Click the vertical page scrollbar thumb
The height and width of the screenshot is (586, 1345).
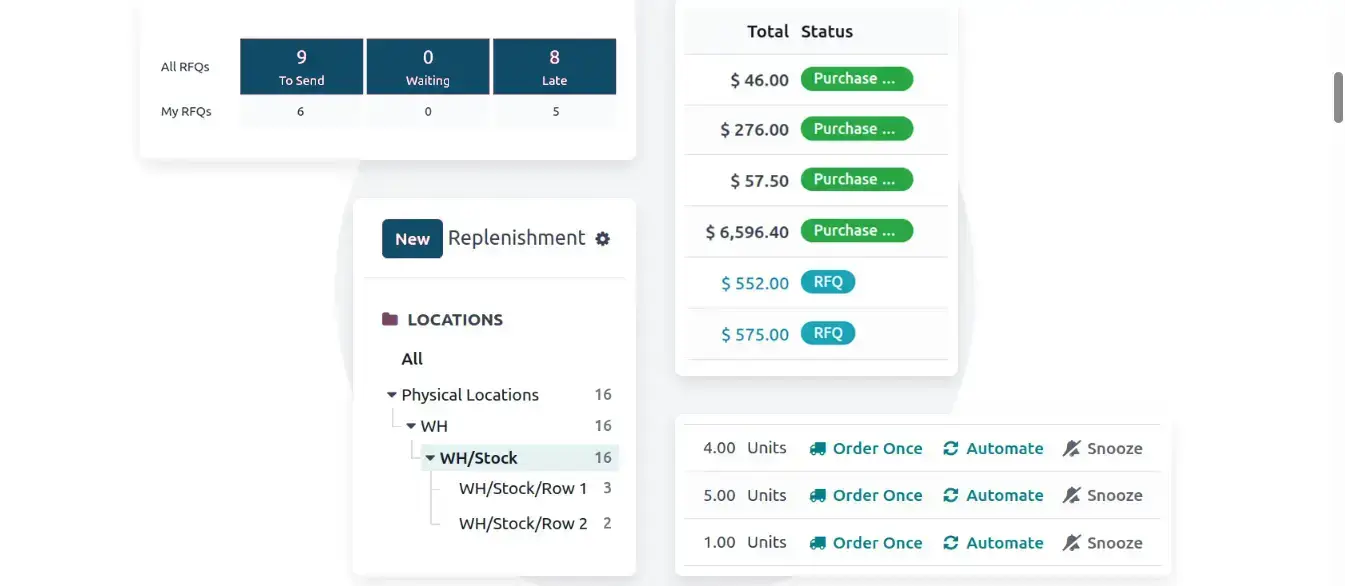pyautogui.click(x=1338, y=97)
